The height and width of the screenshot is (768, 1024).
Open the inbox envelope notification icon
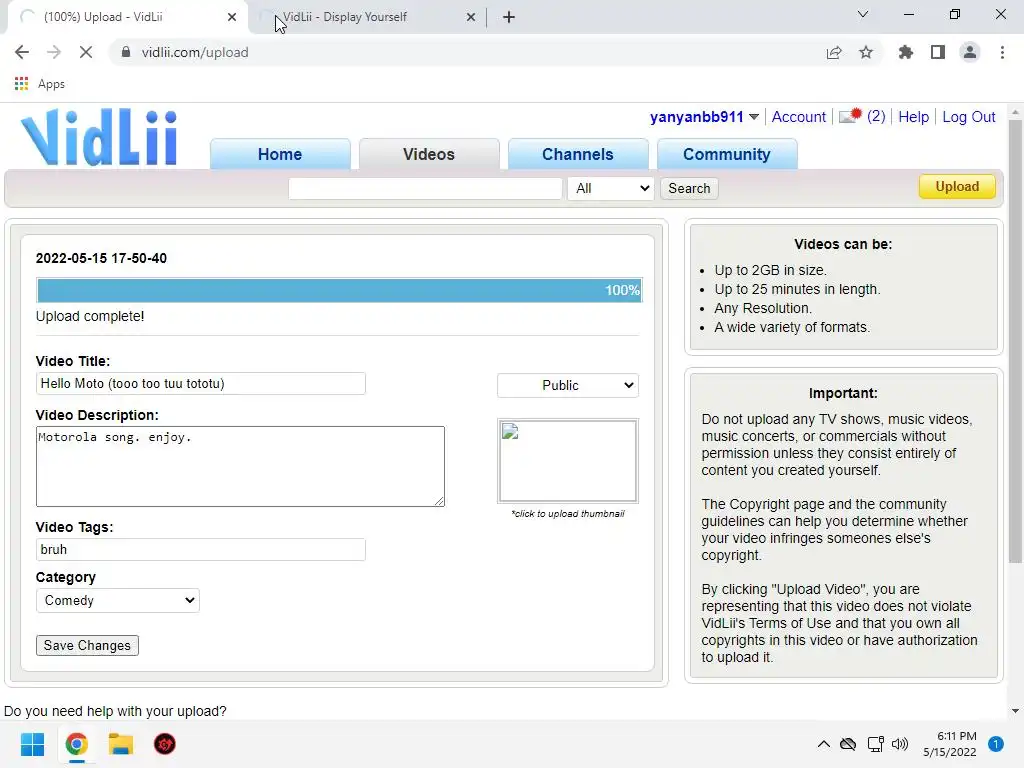(x=850, y=116)
